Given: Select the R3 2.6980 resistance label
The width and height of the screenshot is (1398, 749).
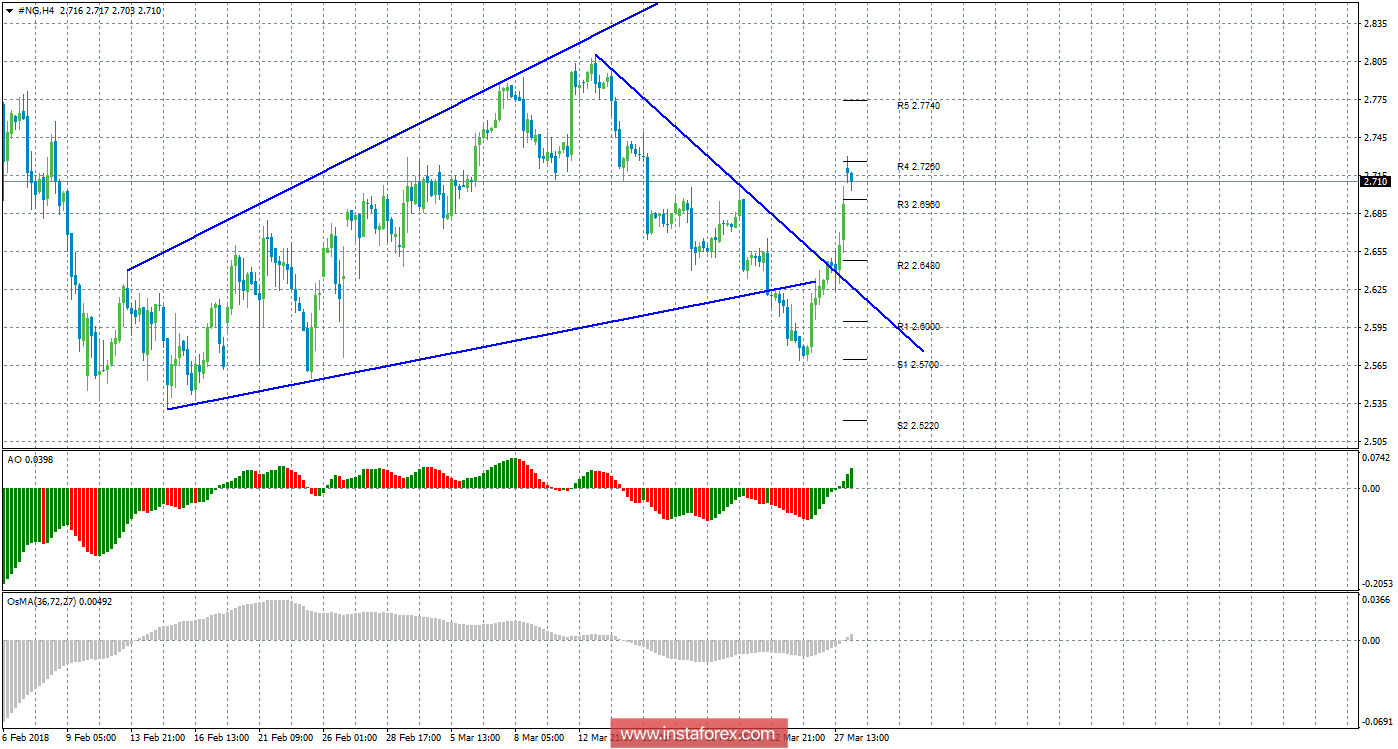Looking at the screenshot, I should 918,204.
